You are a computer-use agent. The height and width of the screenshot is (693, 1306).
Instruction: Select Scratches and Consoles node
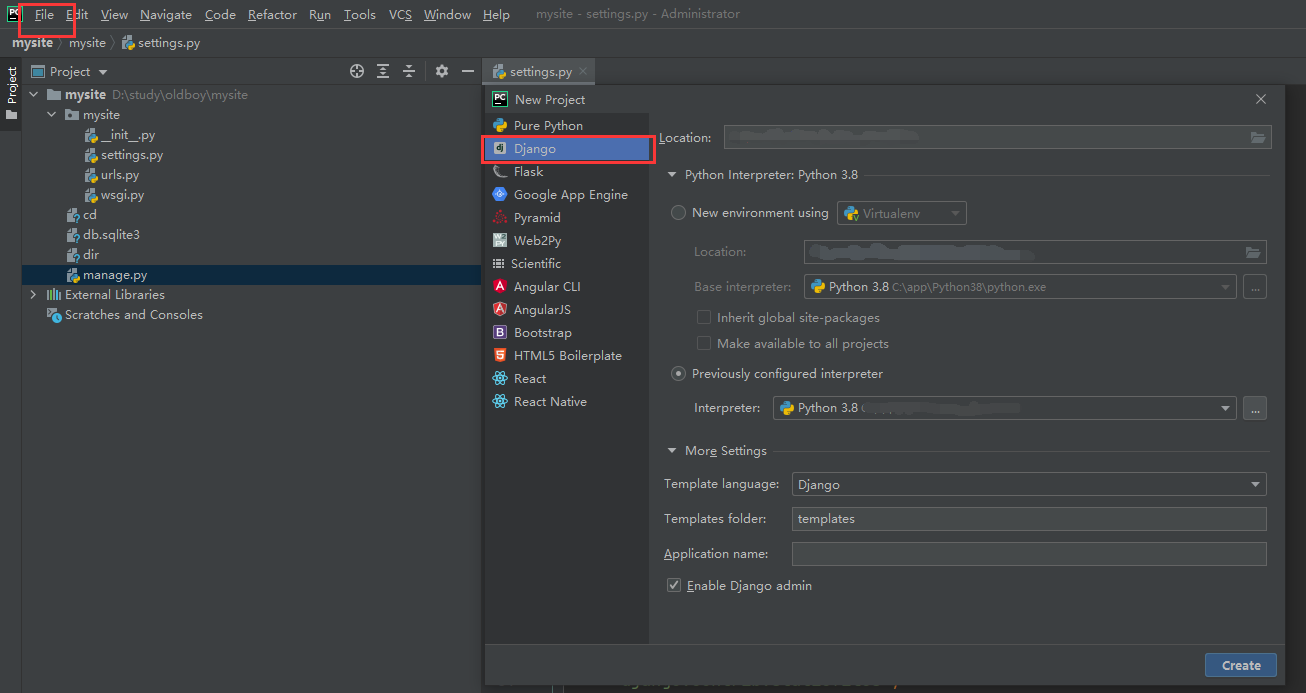133,314
